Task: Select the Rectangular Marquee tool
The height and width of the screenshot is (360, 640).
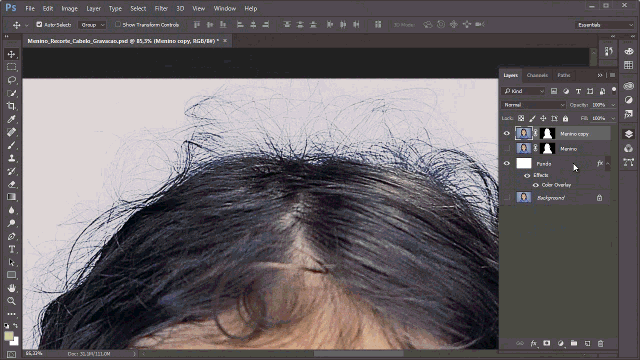Action: [x=11, y=67]
